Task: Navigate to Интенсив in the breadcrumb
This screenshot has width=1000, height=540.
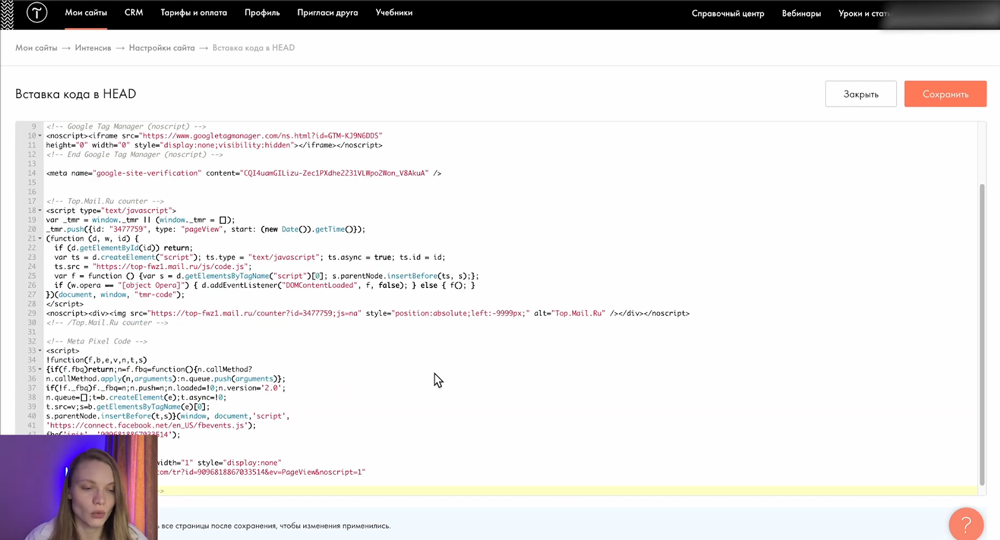Action: pyautogui.click(x=93, y=48)
